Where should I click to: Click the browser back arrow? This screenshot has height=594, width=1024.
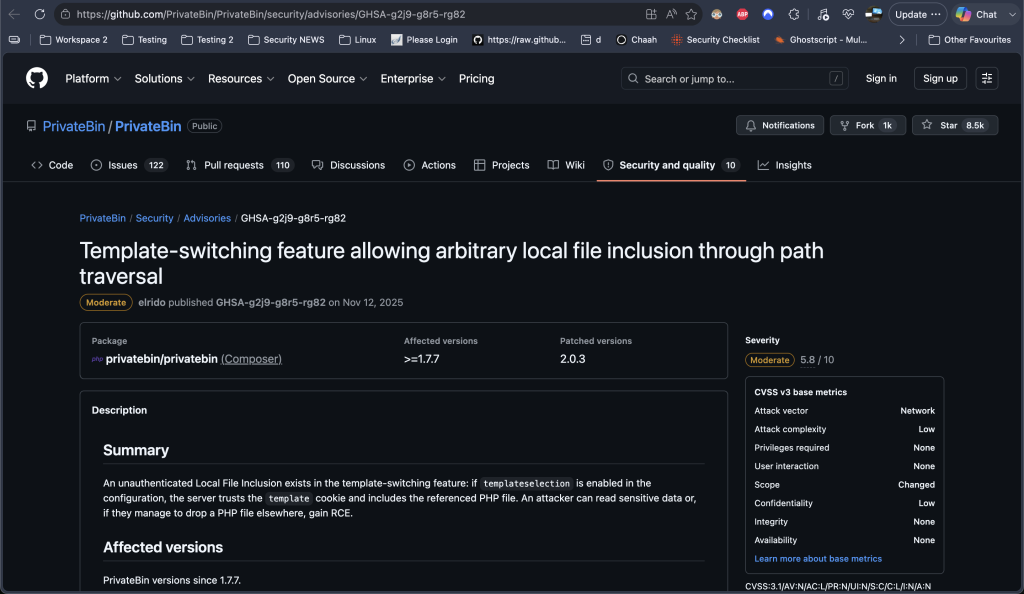click(x=14, y=14)
